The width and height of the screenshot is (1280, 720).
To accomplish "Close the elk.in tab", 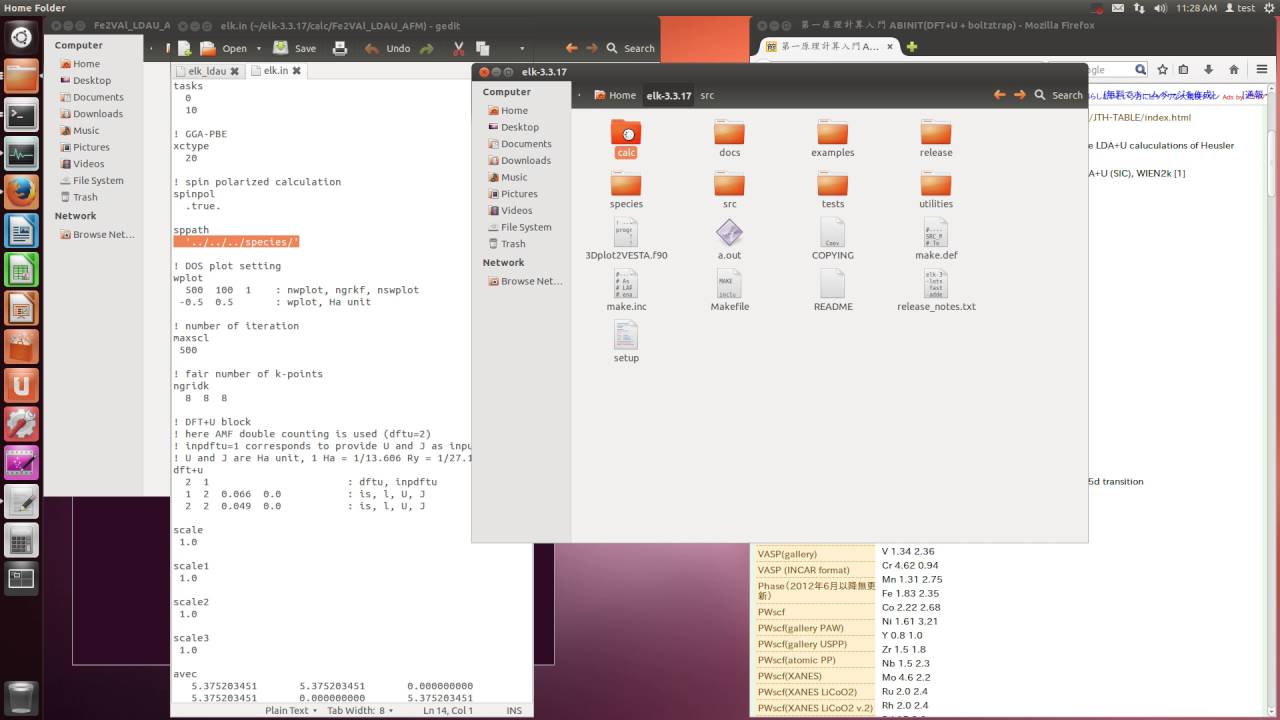I will point(296,71).
